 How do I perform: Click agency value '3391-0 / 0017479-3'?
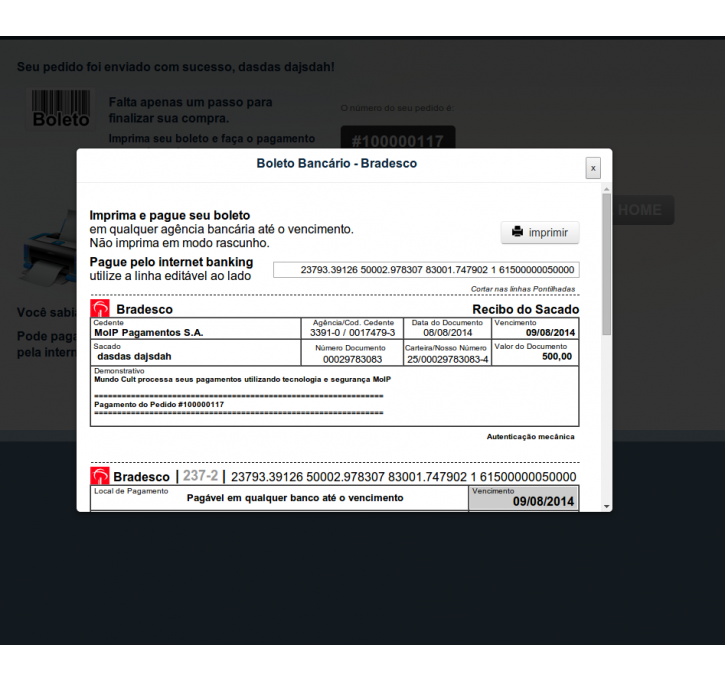tap(352, 332)
